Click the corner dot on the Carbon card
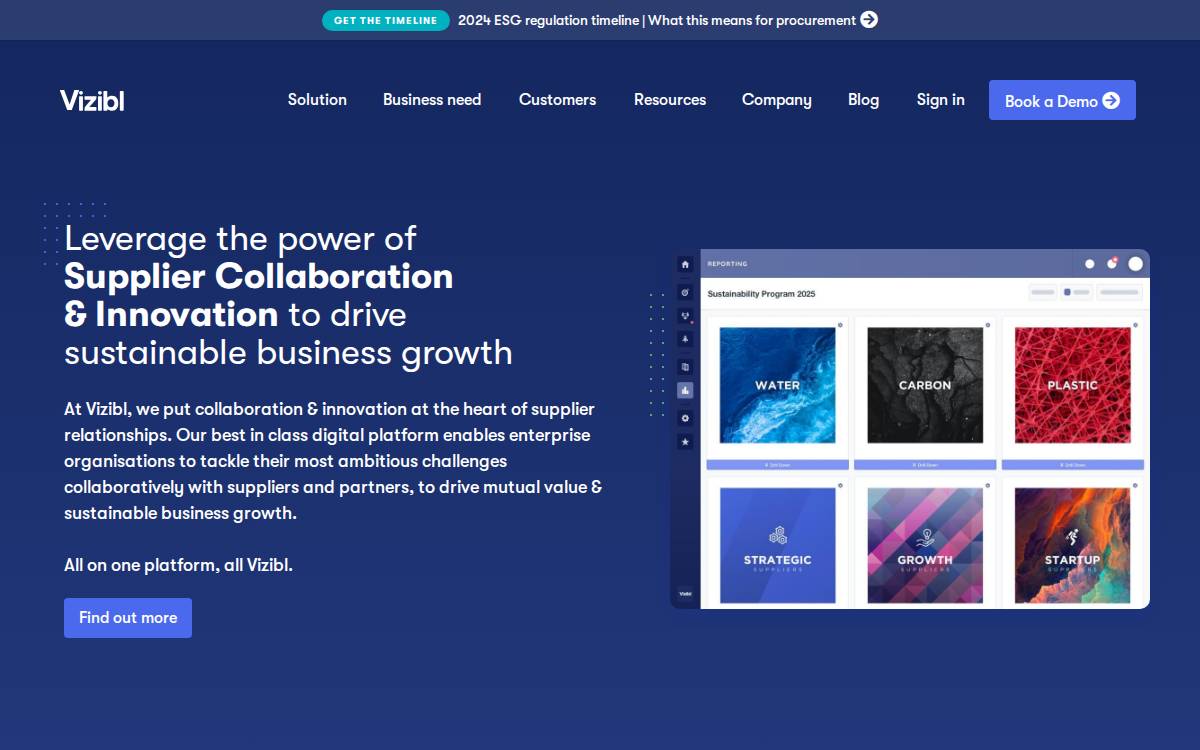 point(988,324)
